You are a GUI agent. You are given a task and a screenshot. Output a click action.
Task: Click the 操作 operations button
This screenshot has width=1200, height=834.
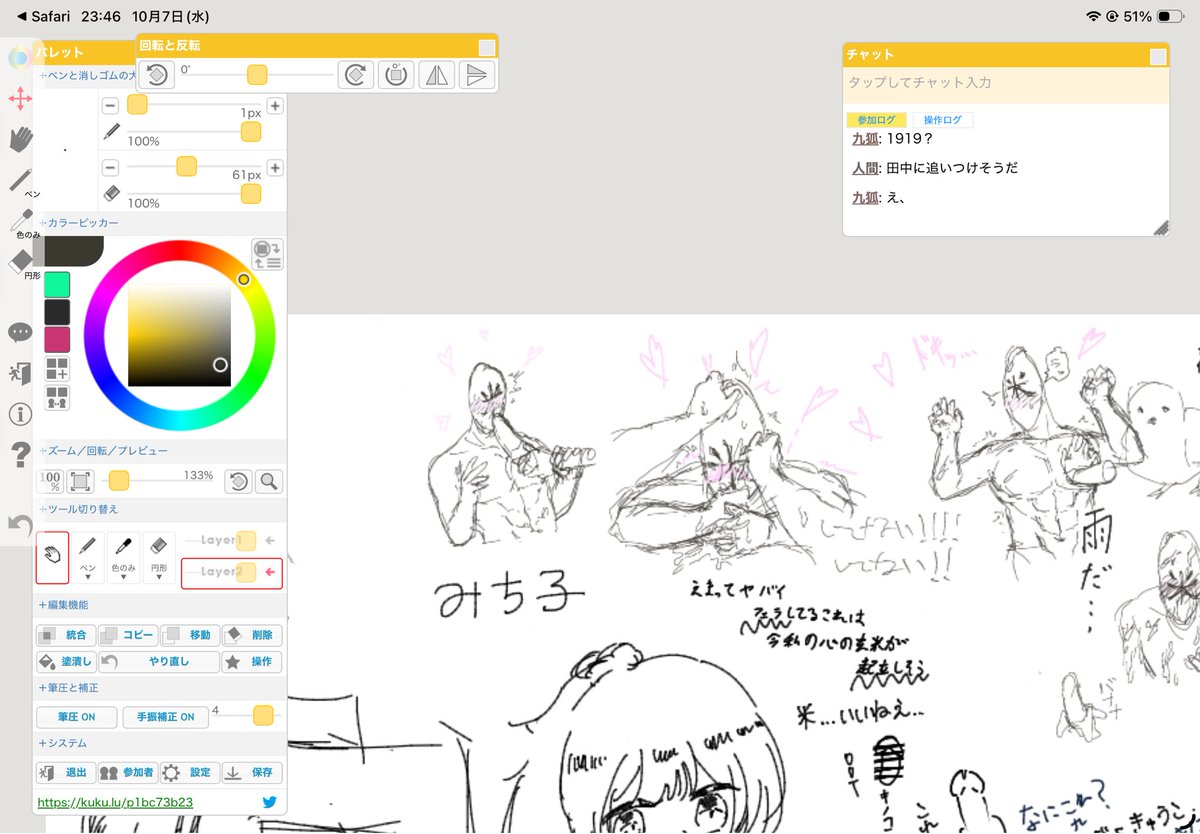click(x=252, y=662)
